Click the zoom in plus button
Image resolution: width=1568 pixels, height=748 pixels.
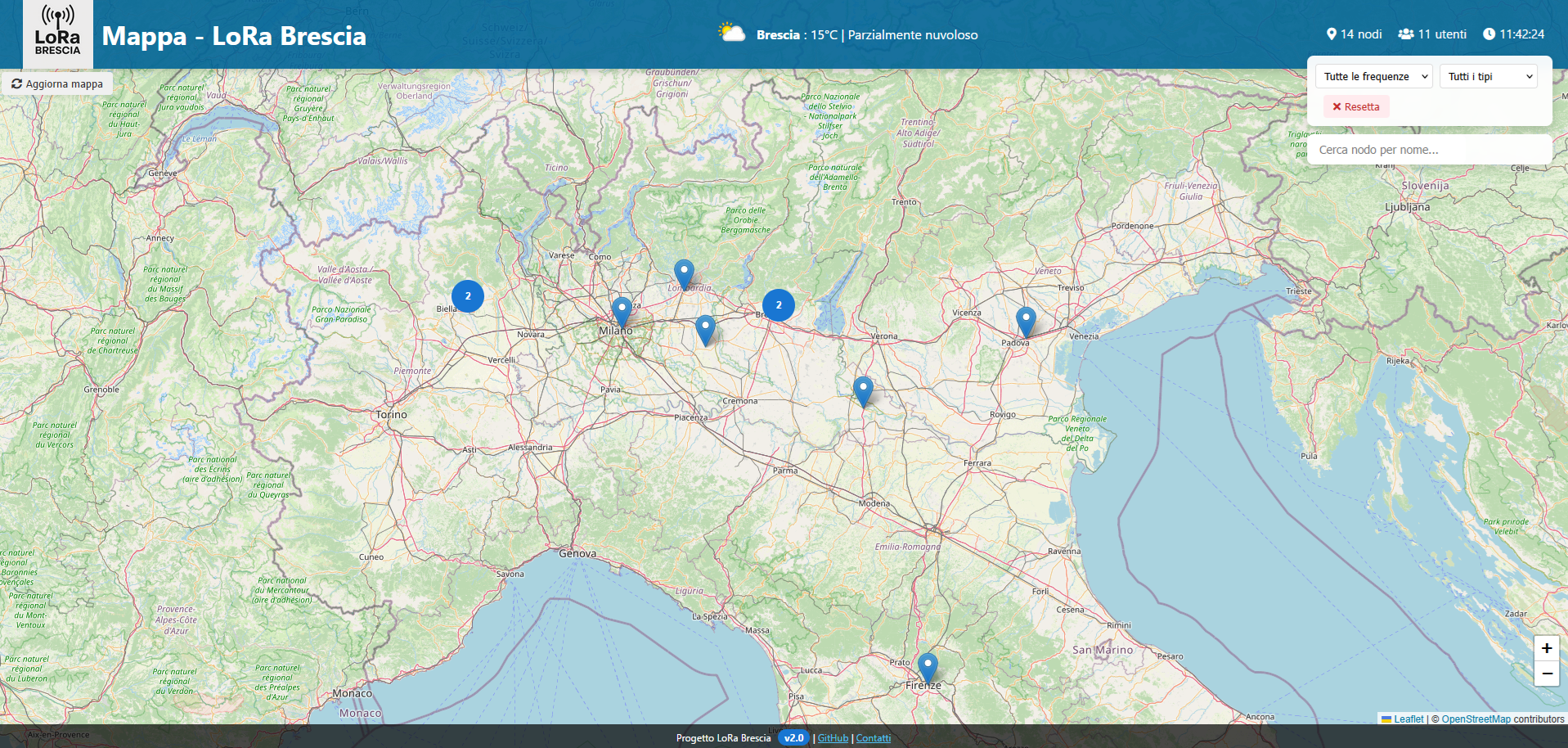click(x=1547, y=648)
